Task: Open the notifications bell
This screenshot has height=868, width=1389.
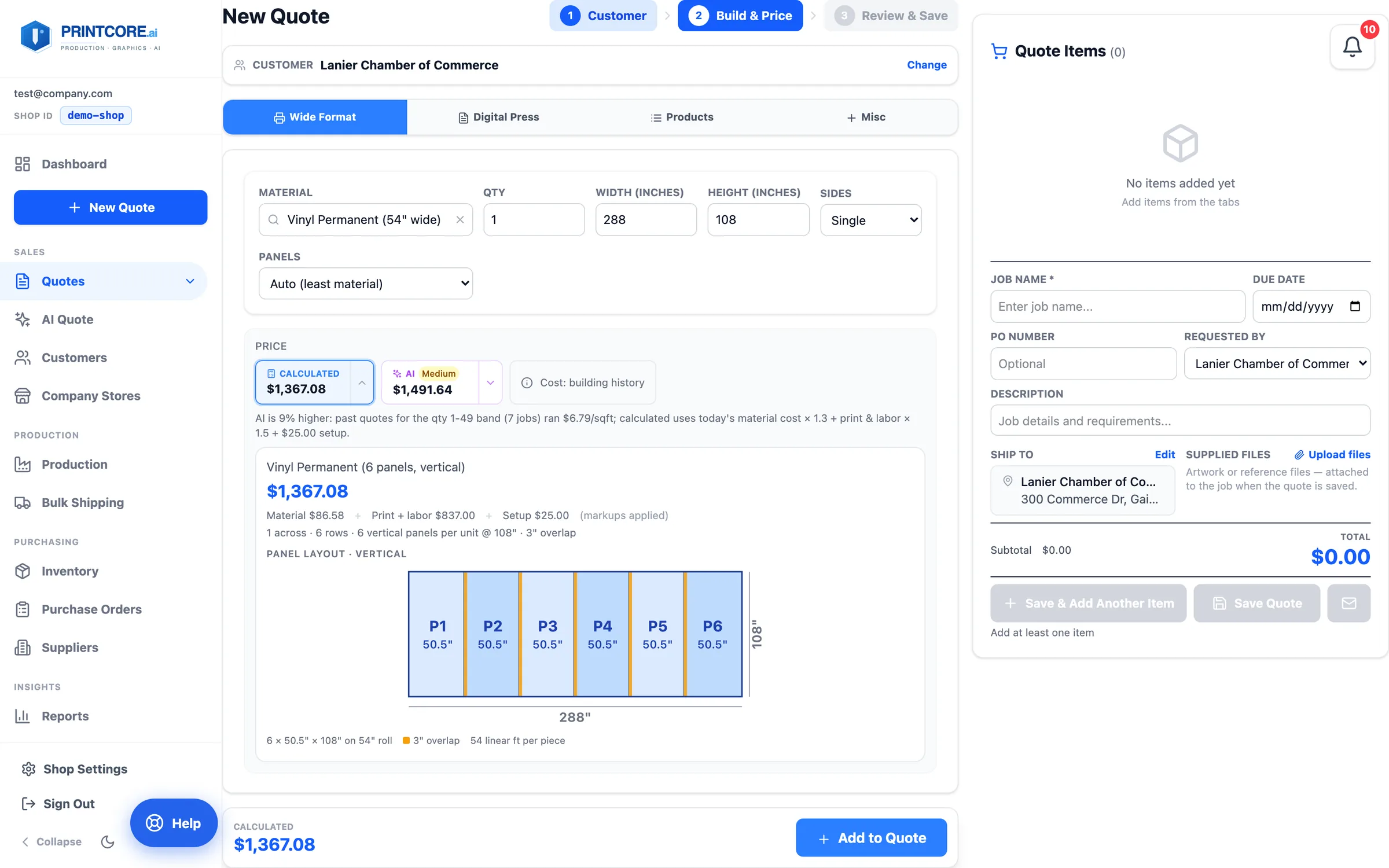Action: [x=1351, y=47]
